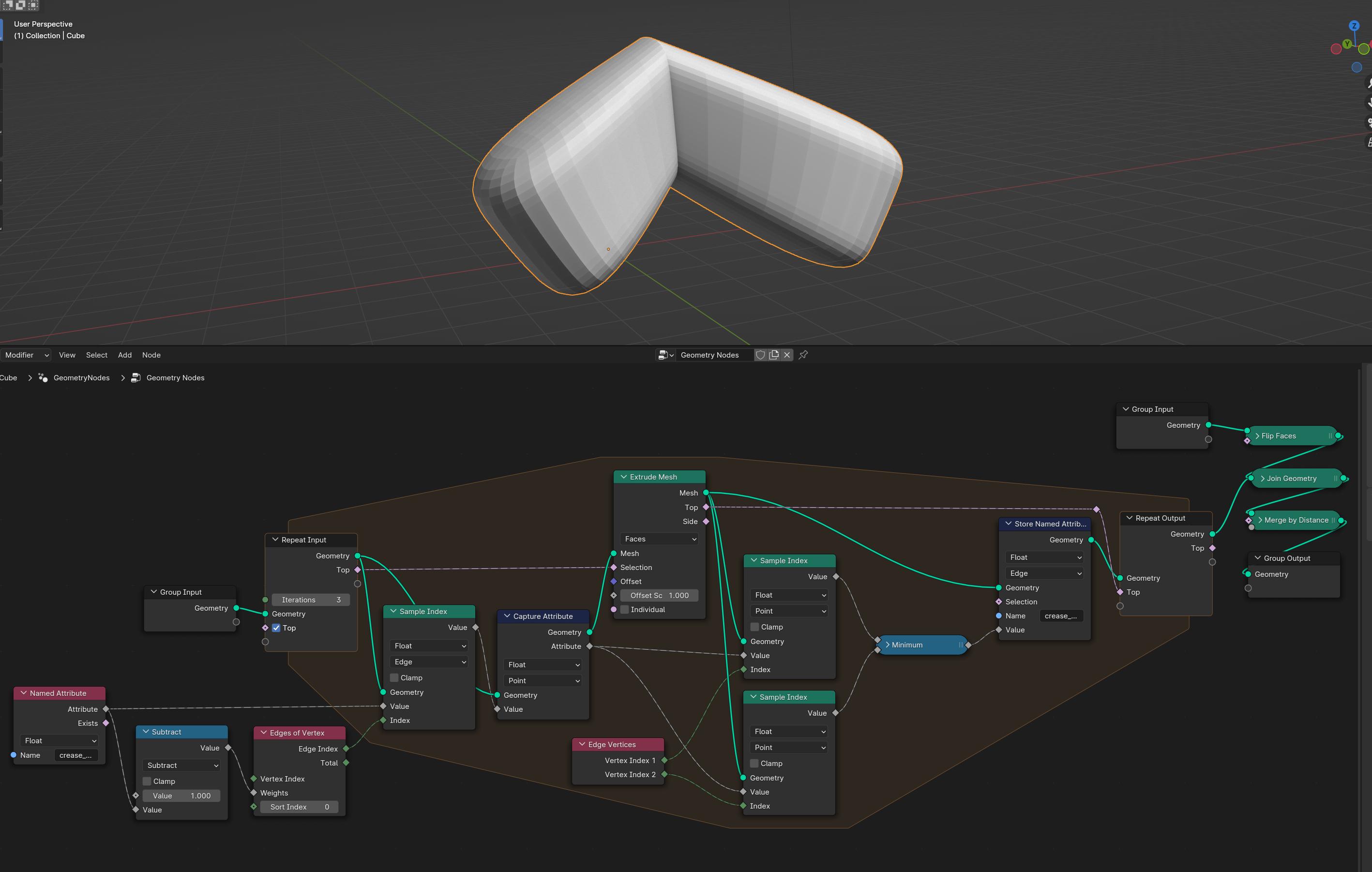This screenshot has height=872, width=1372.
Task: Edit the Store Named Attribute Name field
Action: click(x=1061, y=616)
